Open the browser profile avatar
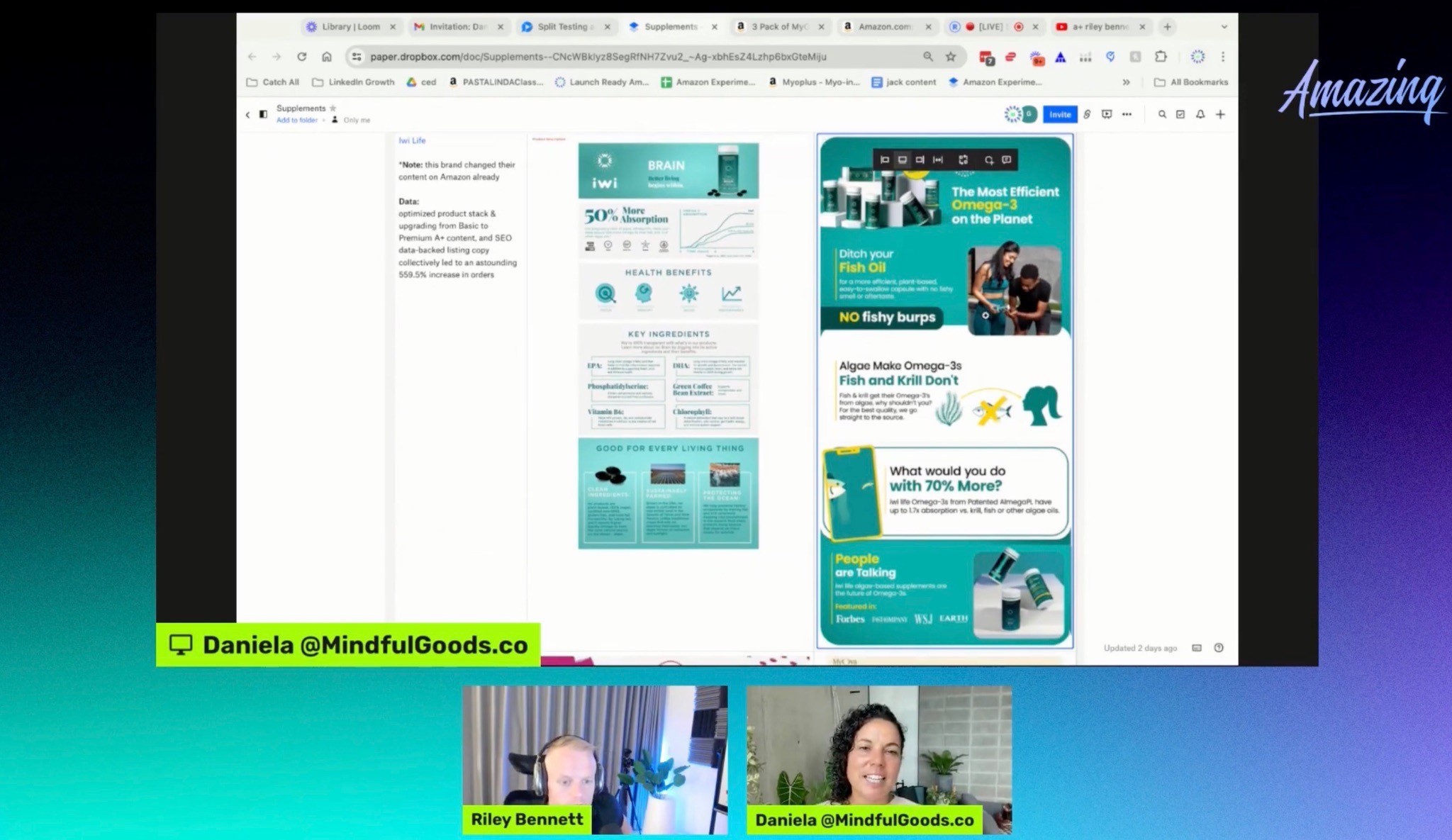Image resolution: width=1452 pixels, height=840 pixels. click(x=1197, y=57)
